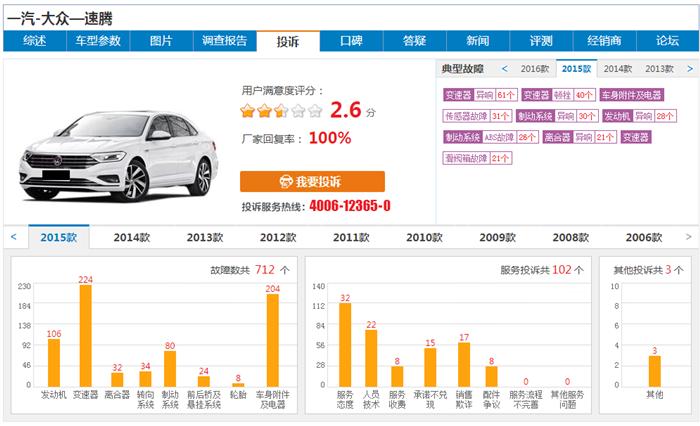Click the second rating star
Viewport: 700px width, 426px height.
[264, 110]
